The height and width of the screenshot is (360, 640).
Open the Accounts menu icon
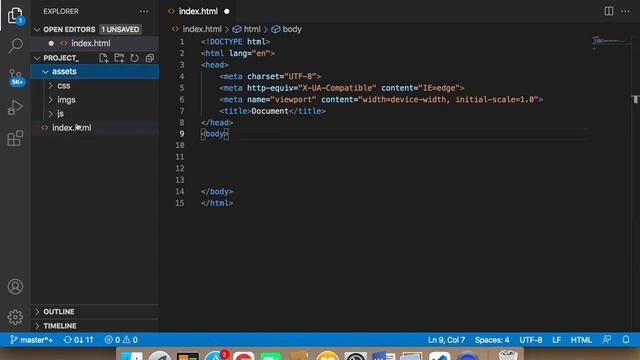(x=15, y=287)
